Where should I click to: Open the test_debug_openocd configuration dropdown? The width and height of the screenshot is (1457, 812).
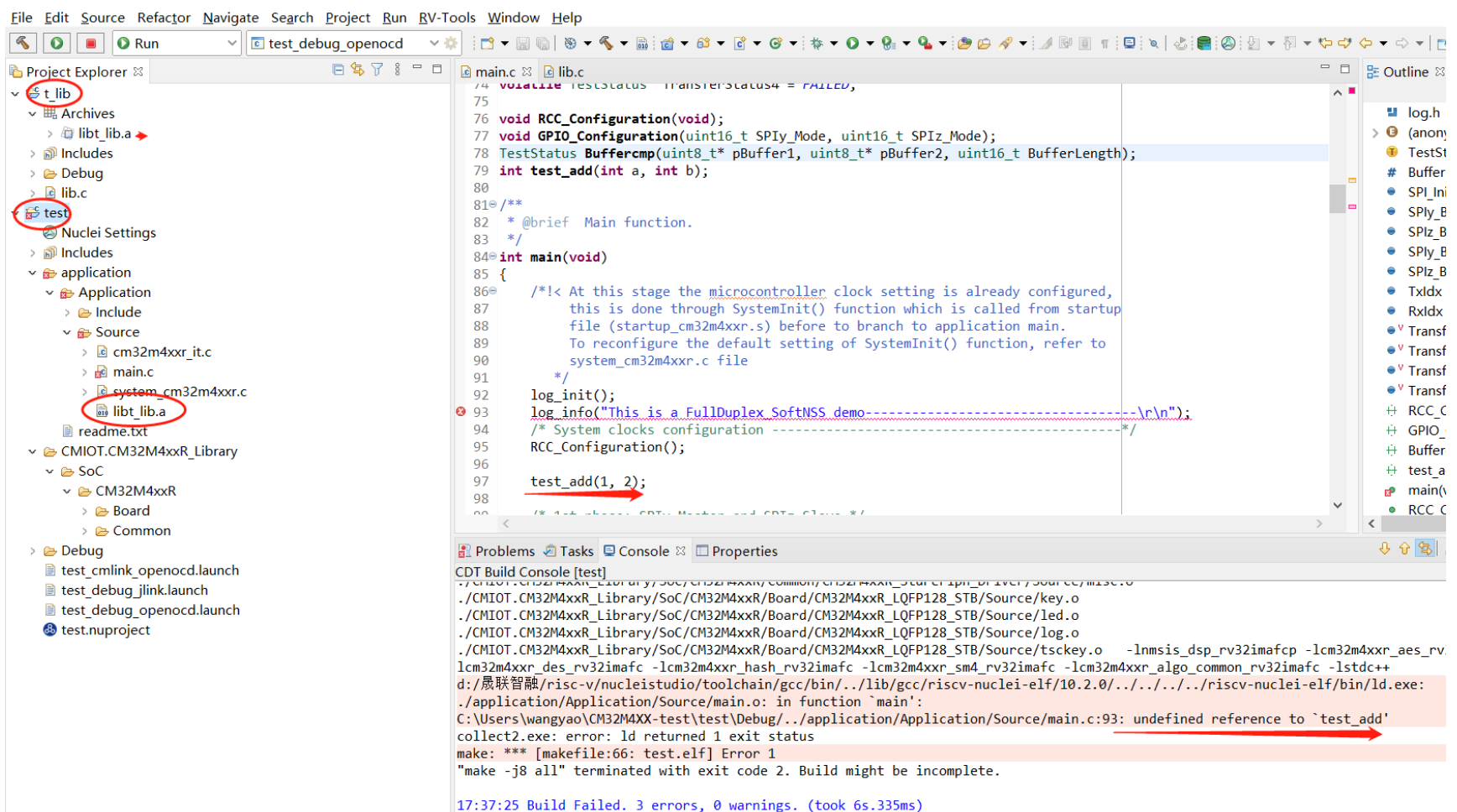(x=434, y=43)
